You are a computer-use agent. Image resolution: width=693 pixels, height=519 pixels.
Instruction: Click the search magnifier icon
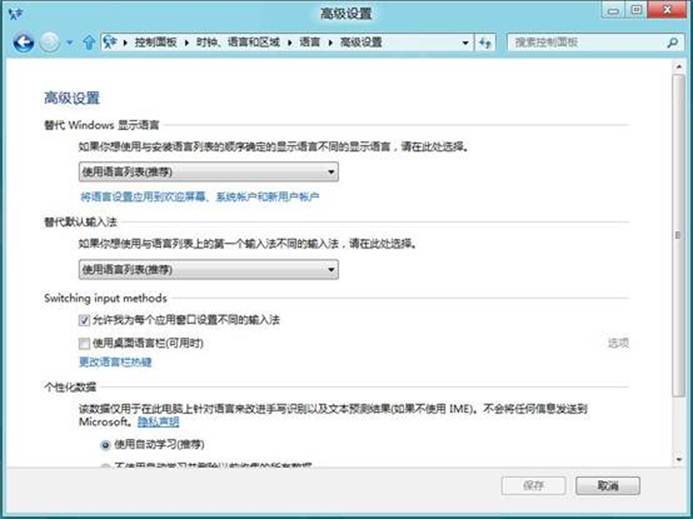coord(672,42)
